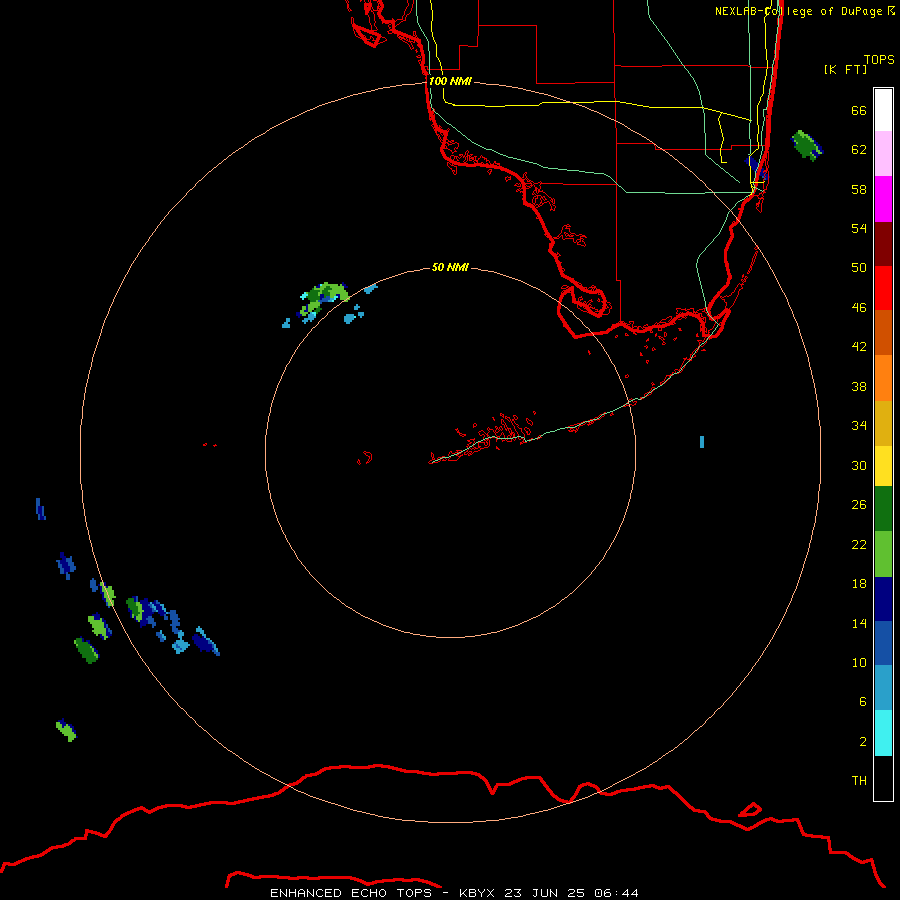The height and width of the screenshot is (900, 900).
Task: Click the '22' legend value
Action: (x=859, y=545)
